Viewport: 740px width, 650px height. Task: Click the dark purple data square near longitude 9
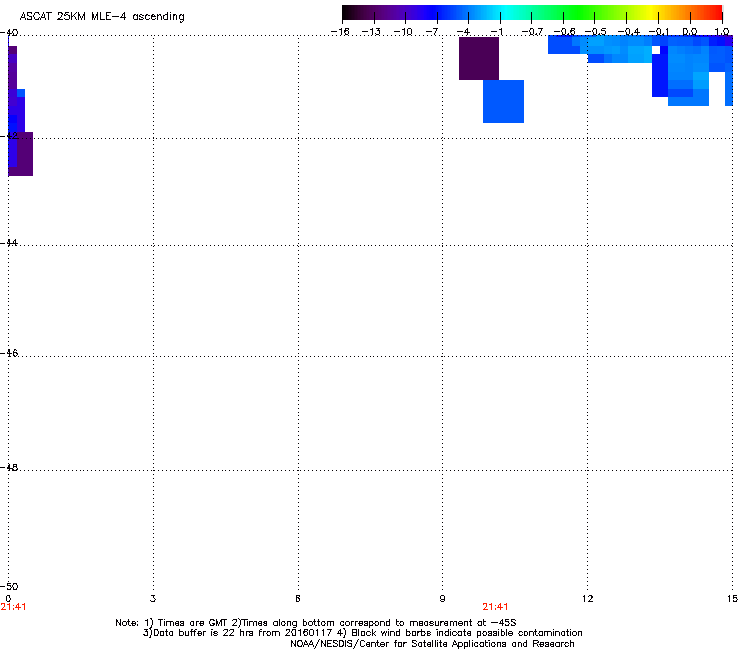tap(479, 59)
